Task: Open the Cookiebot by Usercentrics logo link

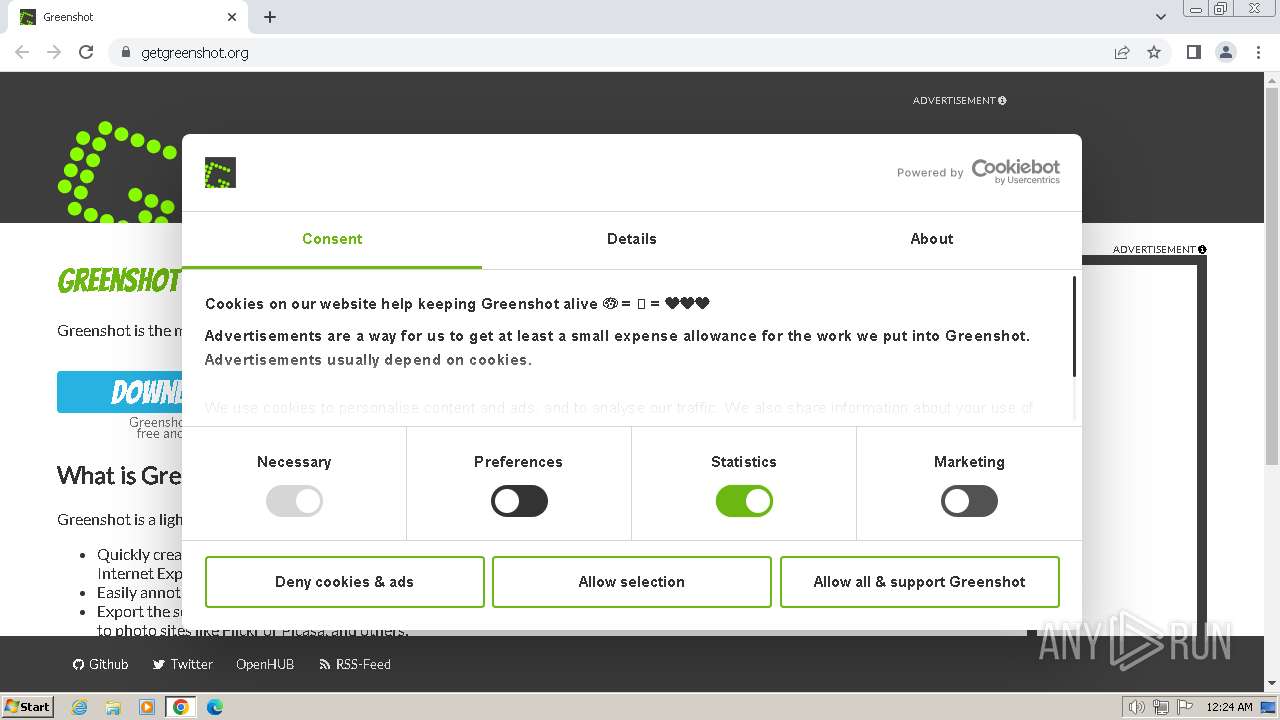Action: coord(1016,172)
